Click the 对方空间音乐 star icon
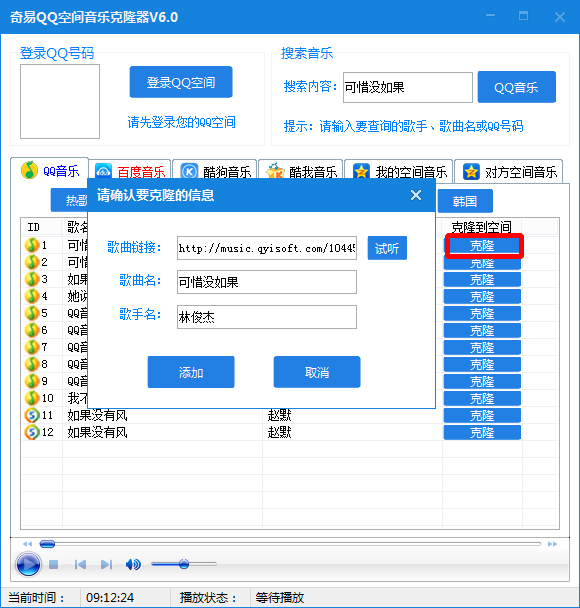The image size is (580, 608). click(x=471, y=171)
